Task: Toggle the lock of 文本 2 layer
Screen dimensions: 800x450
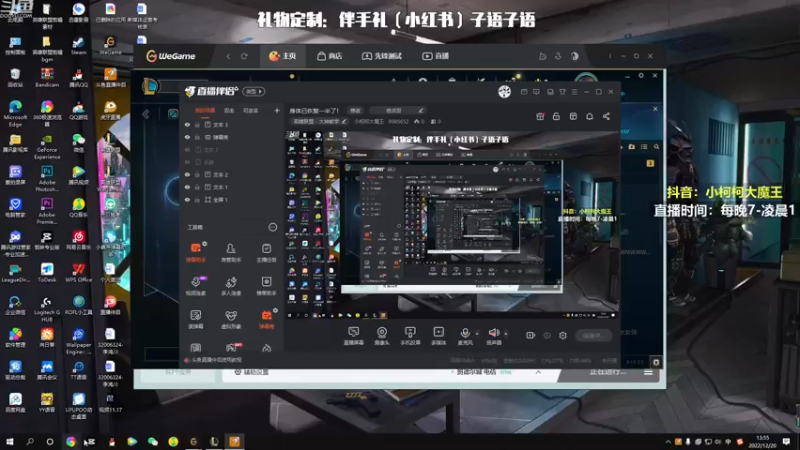Action: coord(197,174)
